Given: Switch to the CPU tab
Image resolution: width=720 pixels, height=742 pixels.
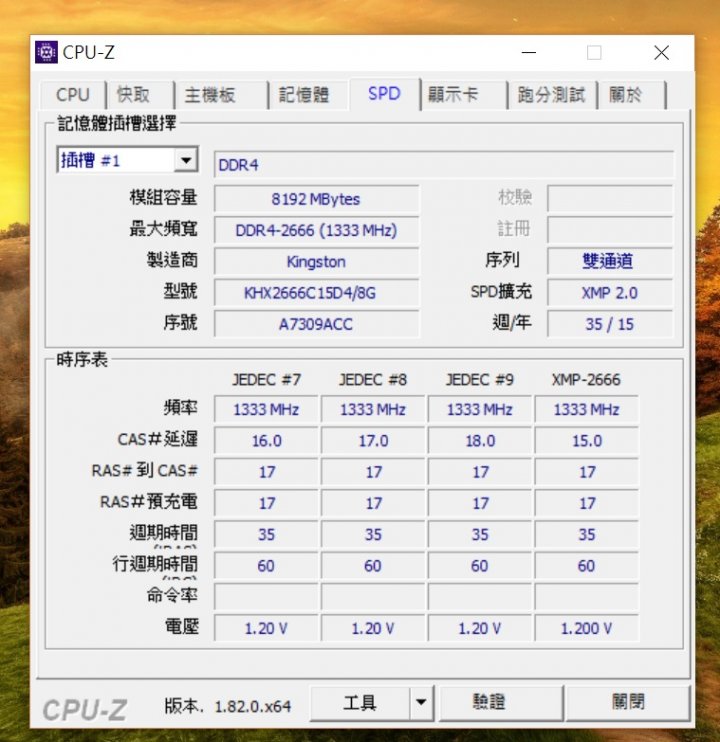Looking at the screenshot, I should [x=72, y=95].
